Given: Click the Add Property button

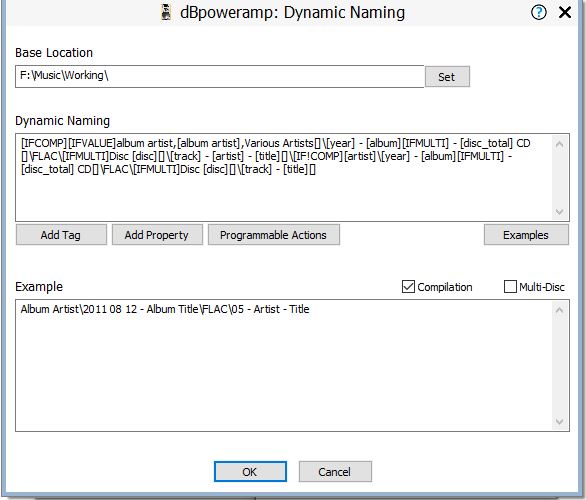Looking at the screenshot, I should pos(157,235).
